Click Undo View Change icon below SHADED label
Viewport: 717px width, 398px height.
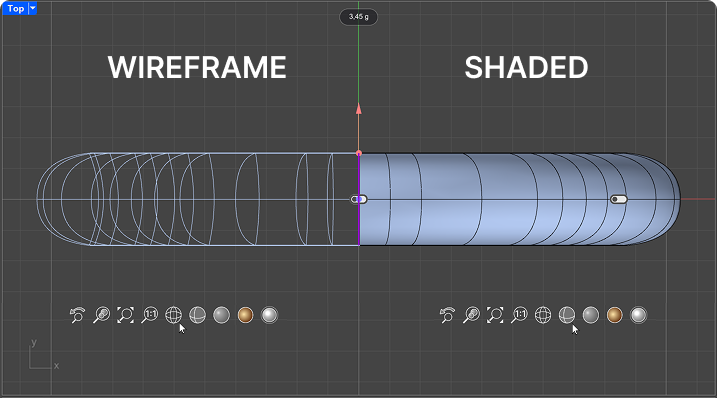[447, 315]
